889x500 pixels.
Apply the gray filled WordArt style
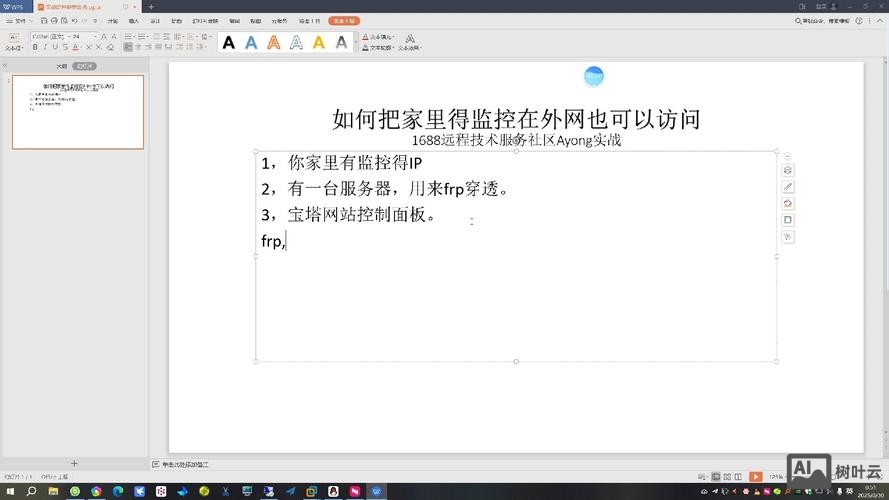point(341,43)
